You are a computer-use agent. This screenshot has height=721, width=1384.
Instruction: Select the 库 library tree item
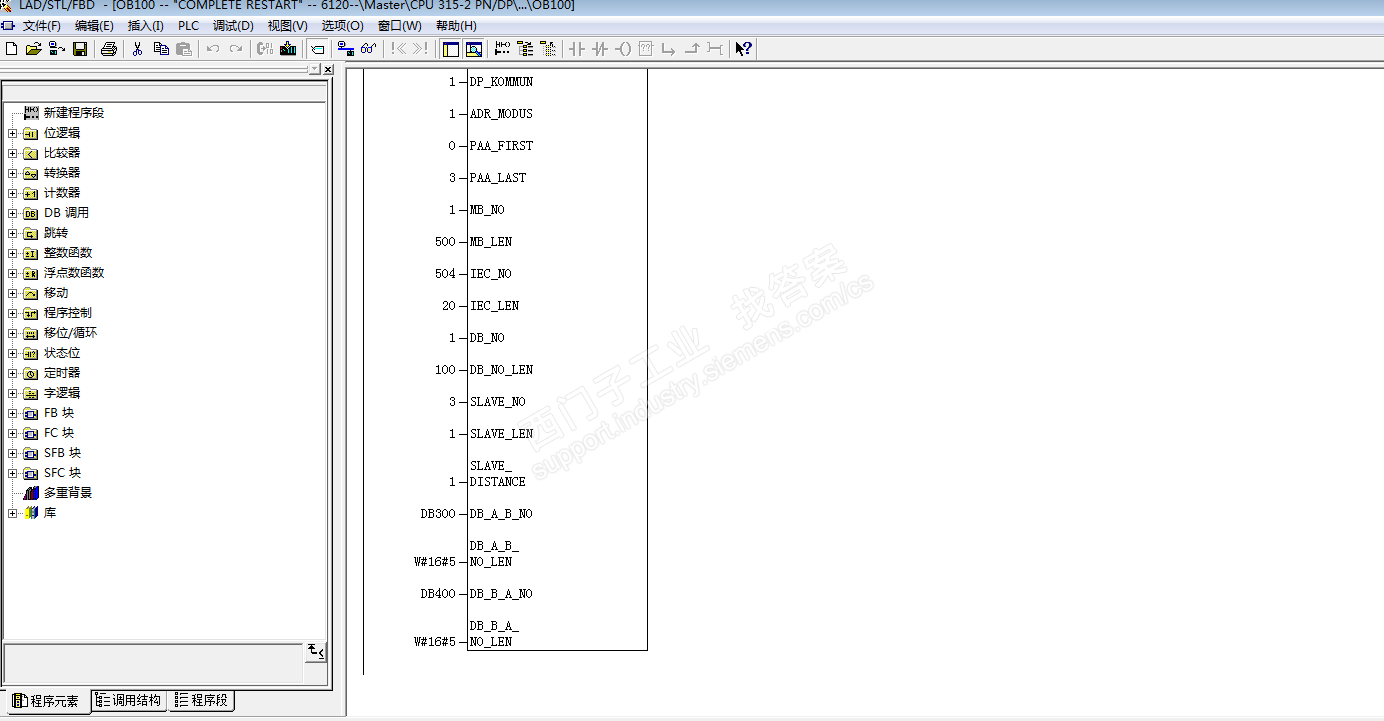[x=50, y=513]
